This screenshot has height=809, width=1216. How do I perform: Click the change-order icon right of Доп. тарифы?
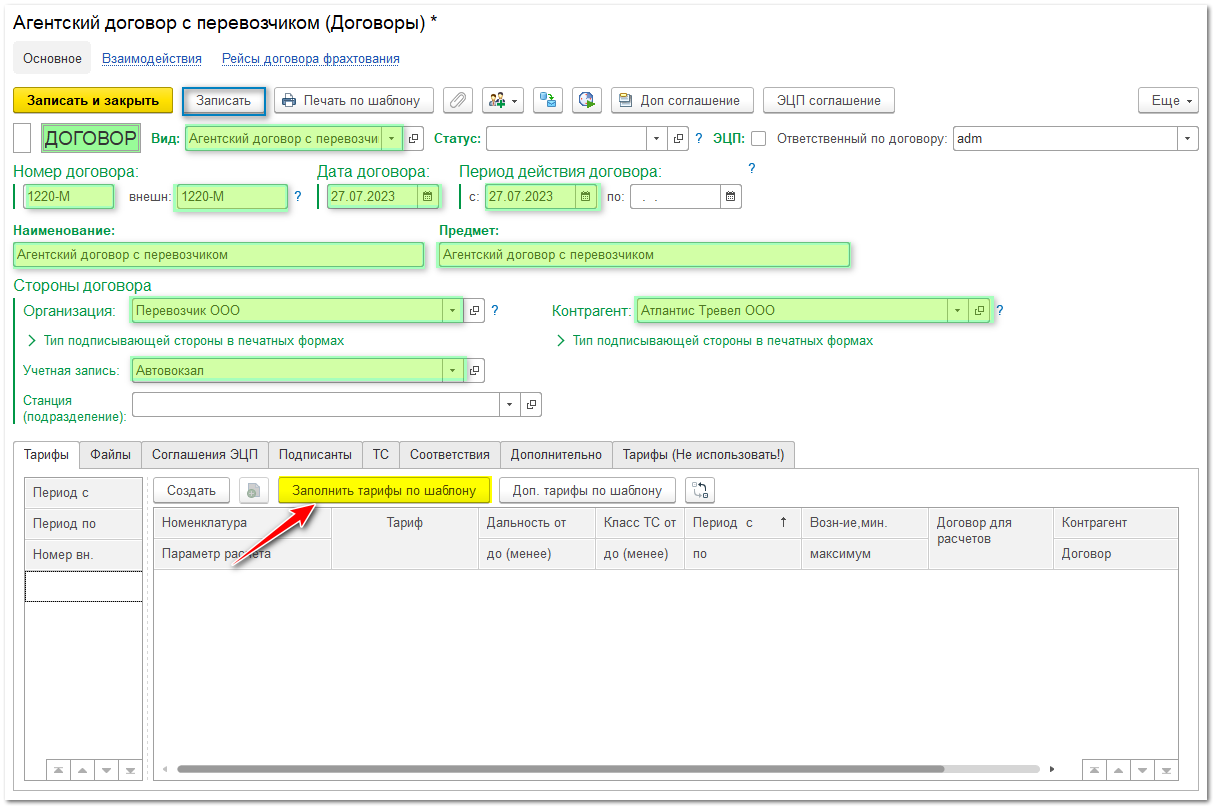click(700, 491)
